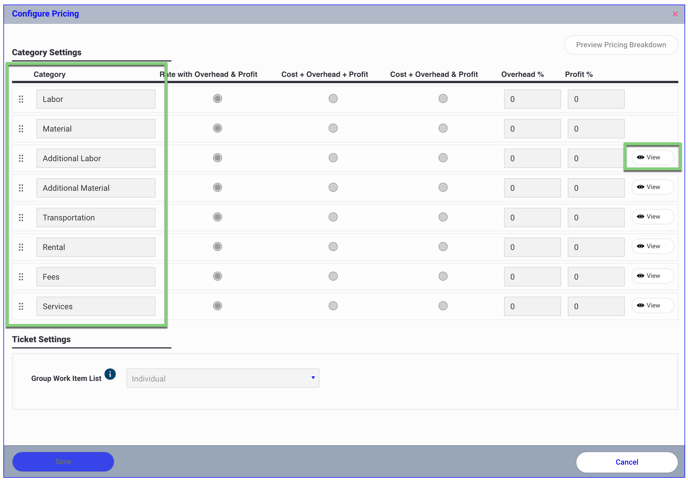Click the Material category name field
688x480 pixels.
[96, 129]
